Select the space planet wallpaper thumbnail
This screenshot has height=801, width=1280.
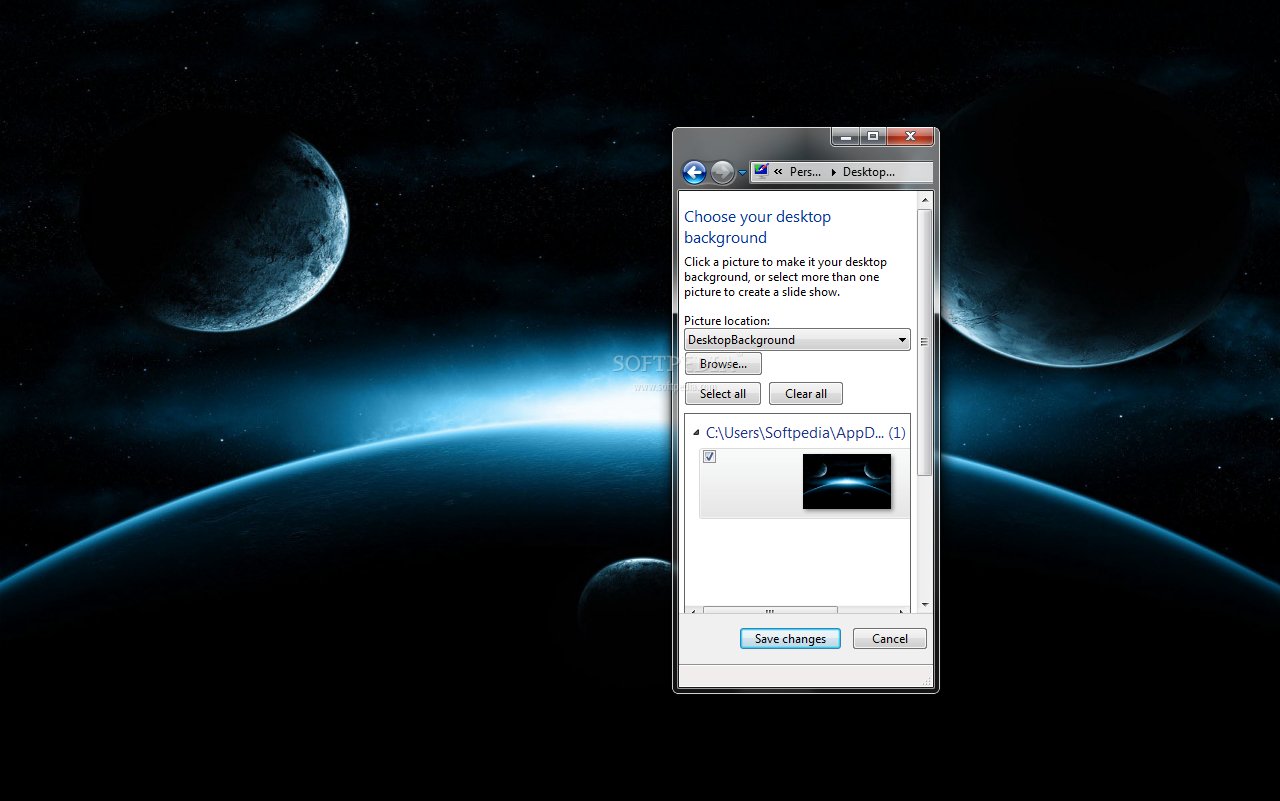coord(847,481)
